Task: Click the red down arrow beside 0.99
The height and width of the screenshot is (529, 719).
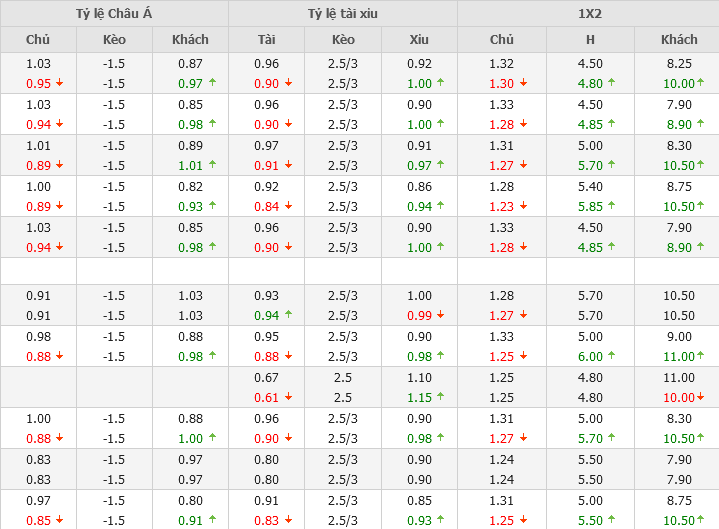Action: [x=441, y=315]
